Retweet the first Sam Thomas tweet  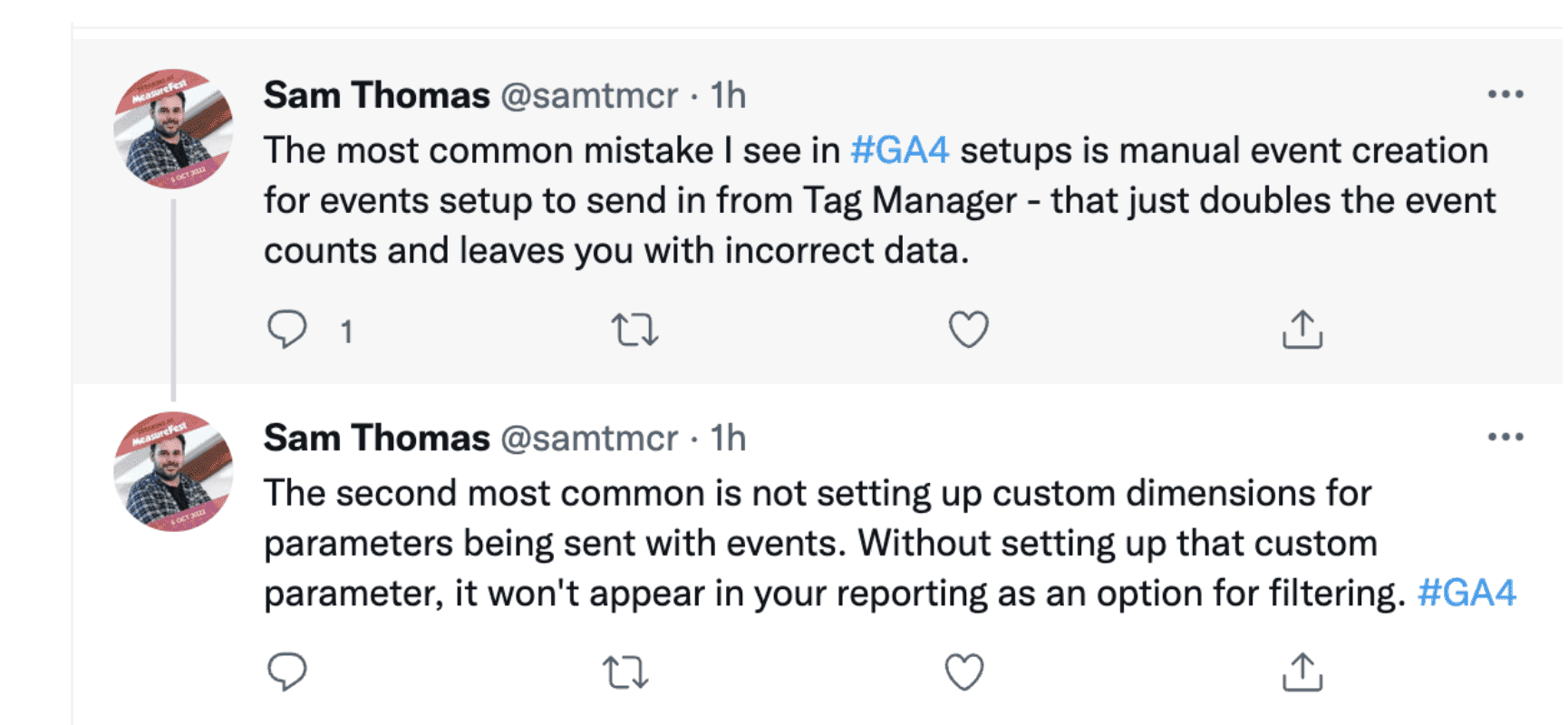[x=634, y=330]
